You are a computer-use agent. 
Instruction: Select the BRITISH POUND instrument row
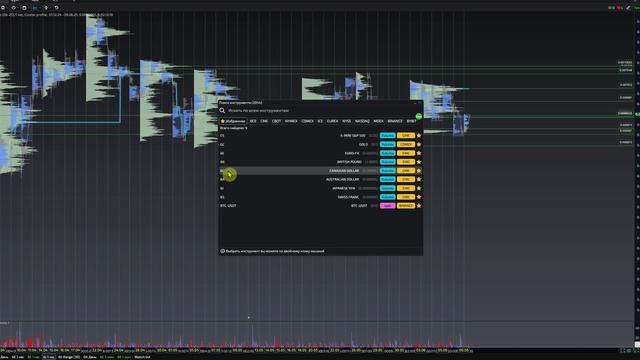click(320, 162)
